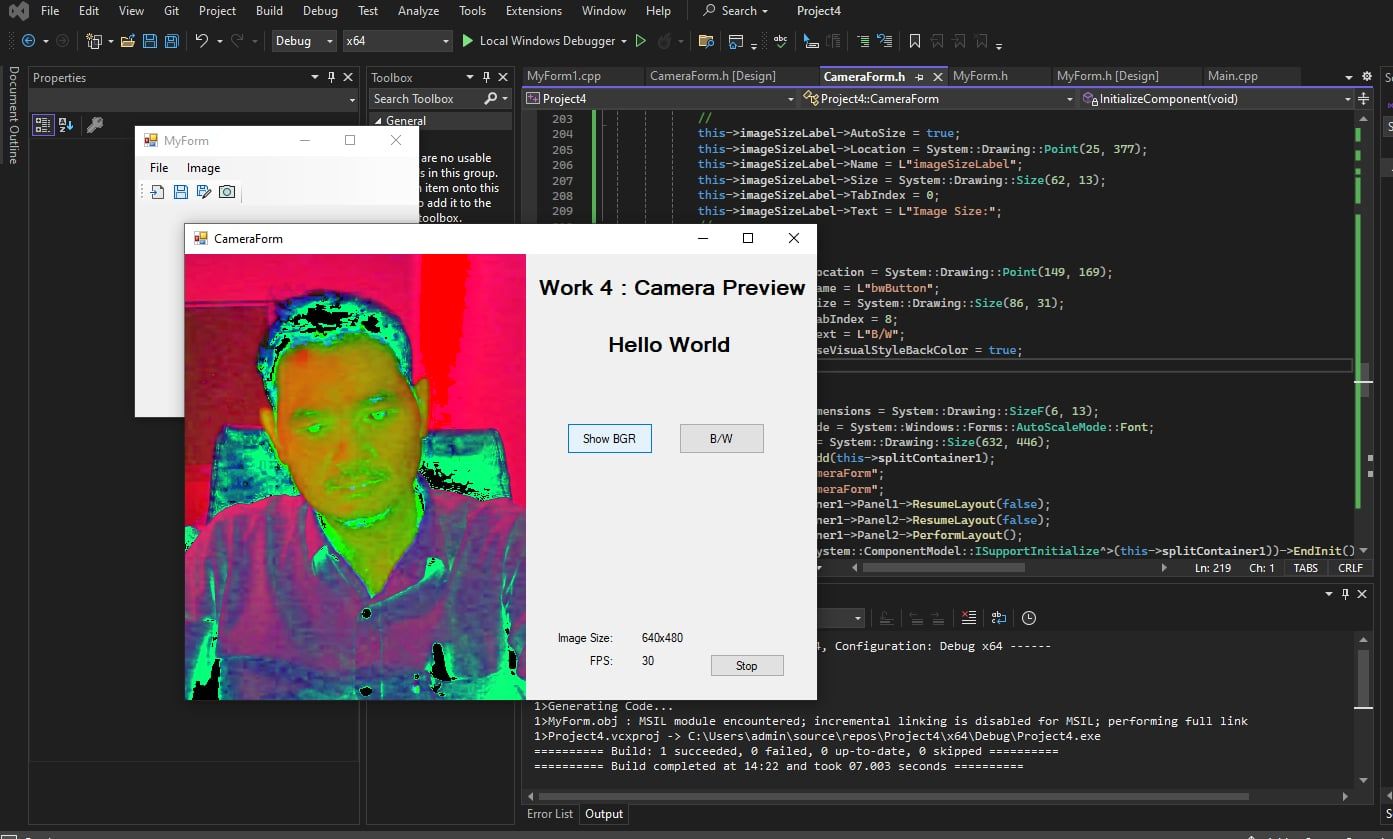1393x839 pixels.
Task: Click the Categorized view icon in Properties
Action: (43, 125)
